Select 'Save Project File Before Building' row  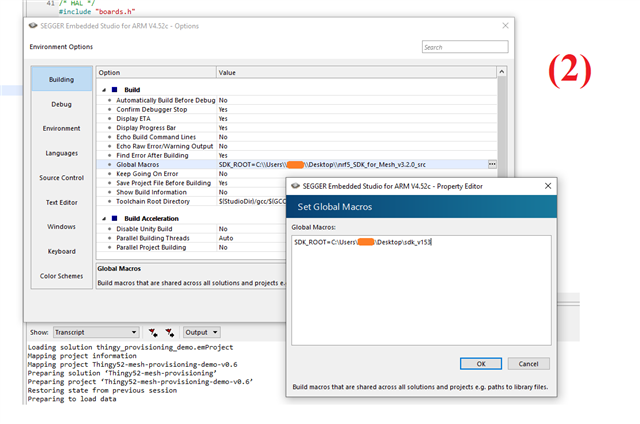click(x=191, y=183)
